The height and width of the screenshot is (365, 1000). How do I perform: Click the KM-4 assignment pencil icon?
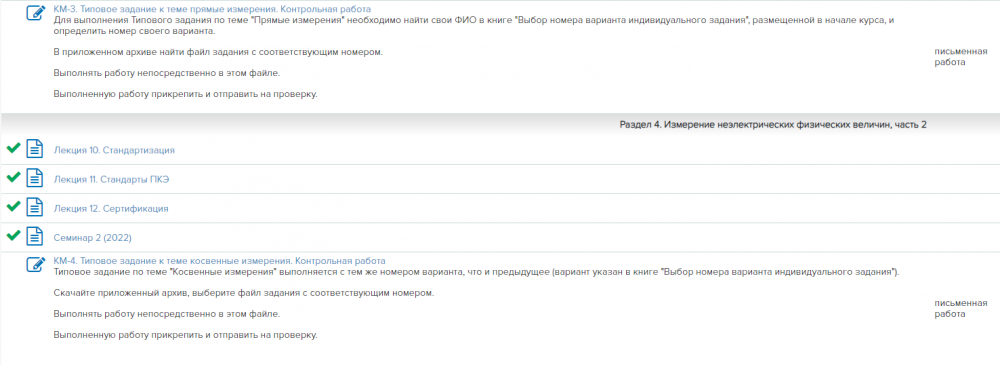point(36,264)
